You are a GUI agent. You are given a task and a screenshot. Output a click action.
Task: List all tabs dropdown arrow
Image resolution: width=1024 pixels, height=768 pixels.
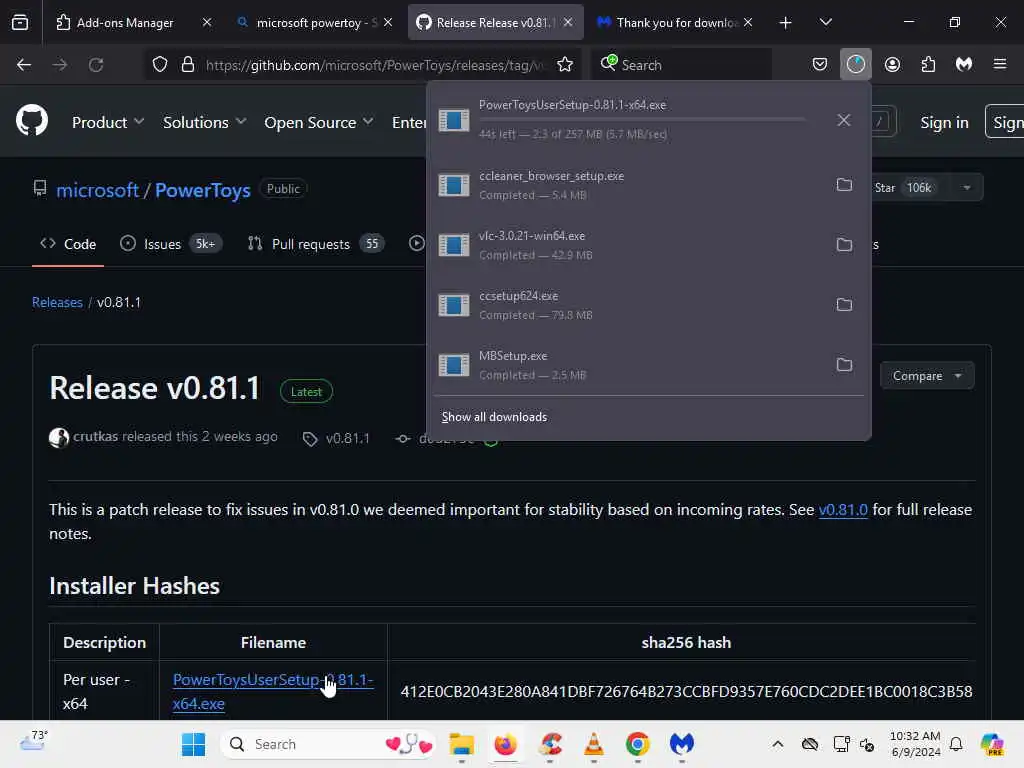pos(825,23)
